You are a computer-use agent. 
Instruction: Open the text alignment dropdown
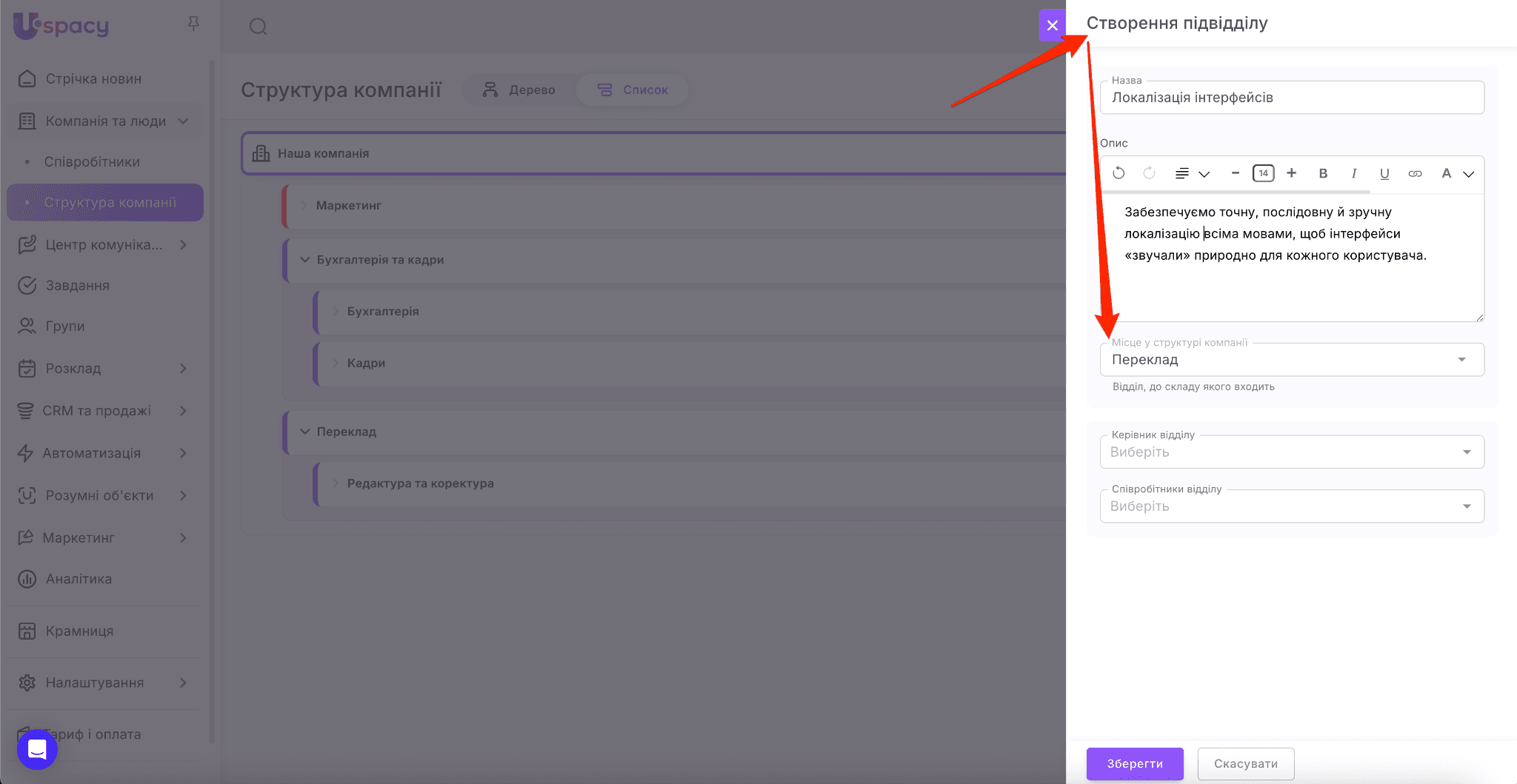click(1191, 173)
